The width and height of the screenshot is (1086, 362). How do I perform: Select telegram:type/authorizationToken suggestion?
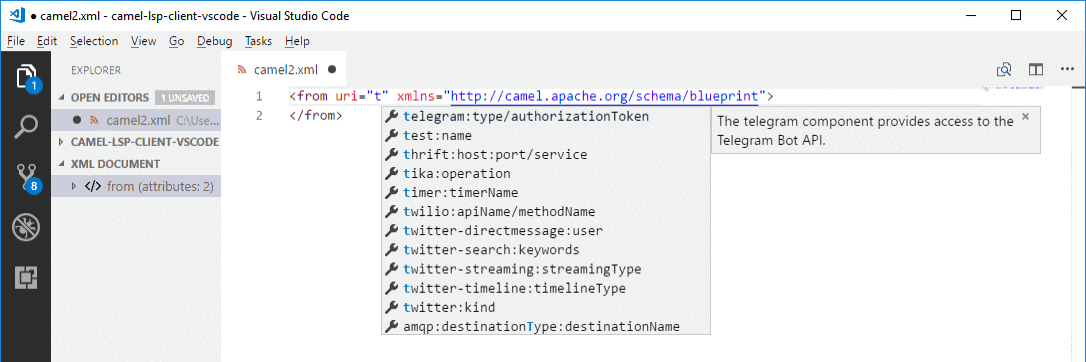(546, 116)
